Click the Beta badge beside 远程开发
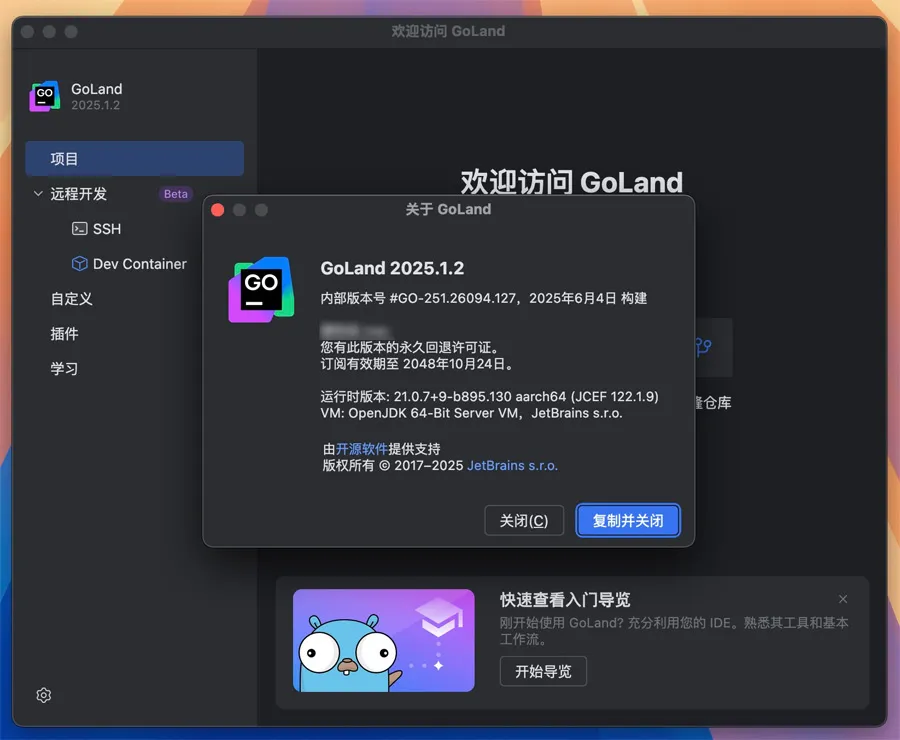The height and width of the screenshot is (740, 900). 176,194
